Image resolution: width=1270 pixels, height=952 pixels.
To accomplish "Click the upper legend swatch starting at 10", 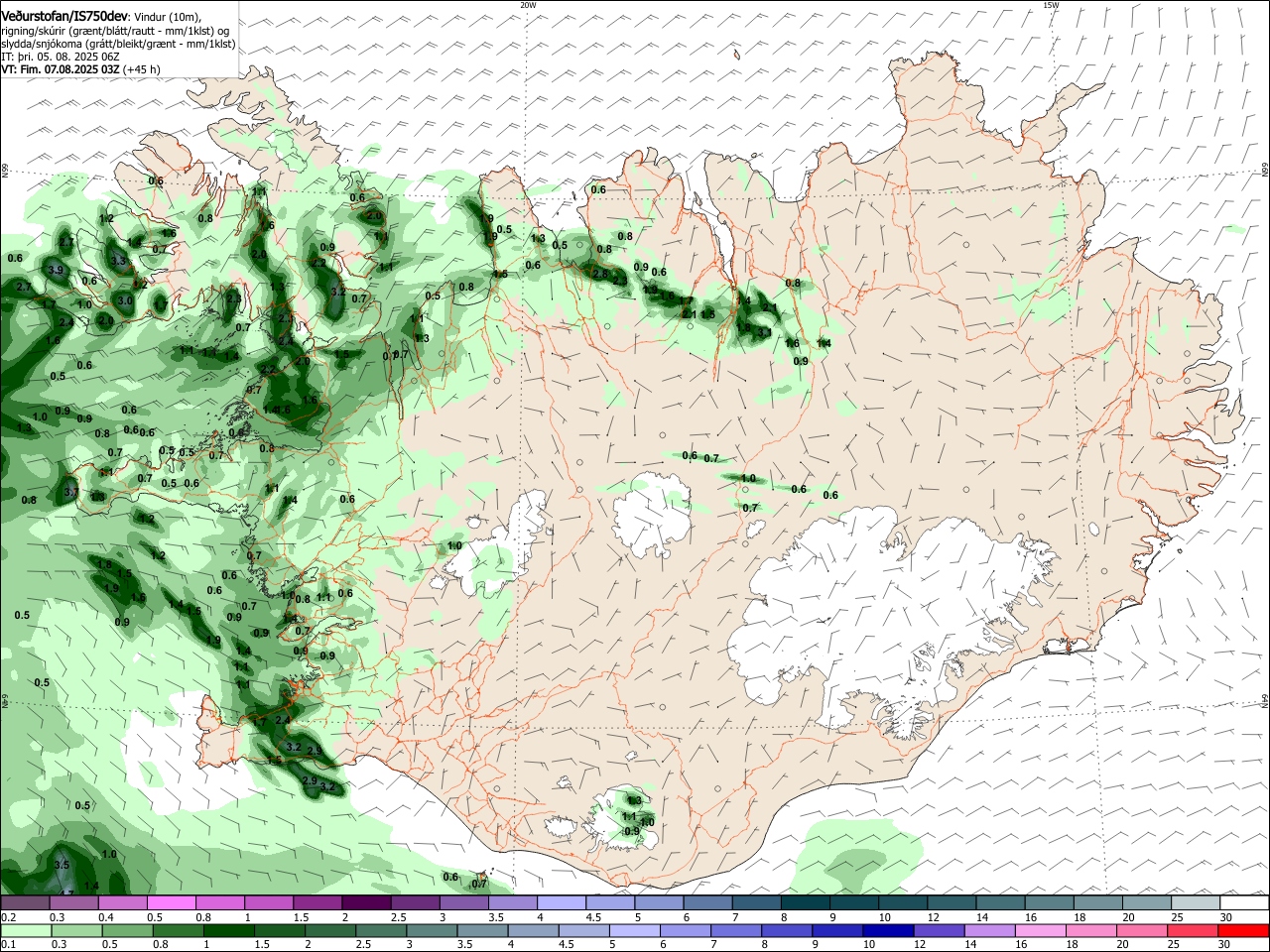I will point(902,903).
